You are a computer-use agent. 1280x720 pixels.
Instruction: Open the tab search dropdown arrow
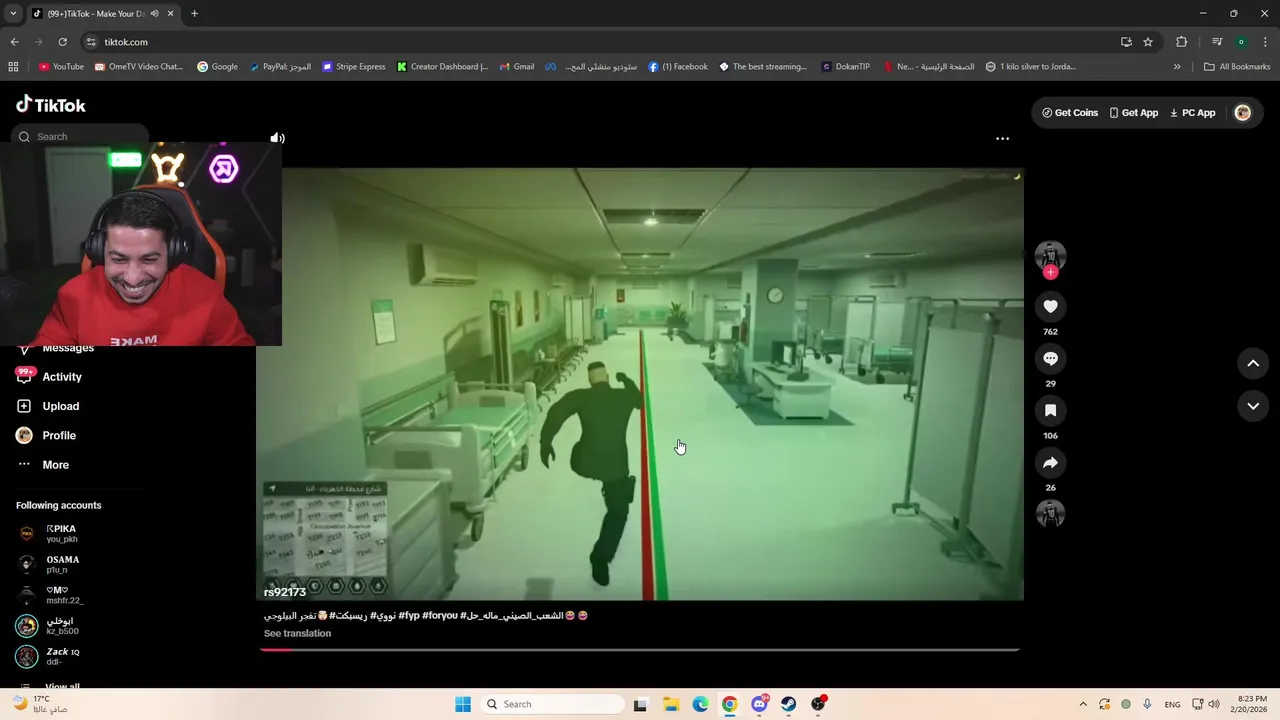tap(13, 14)
